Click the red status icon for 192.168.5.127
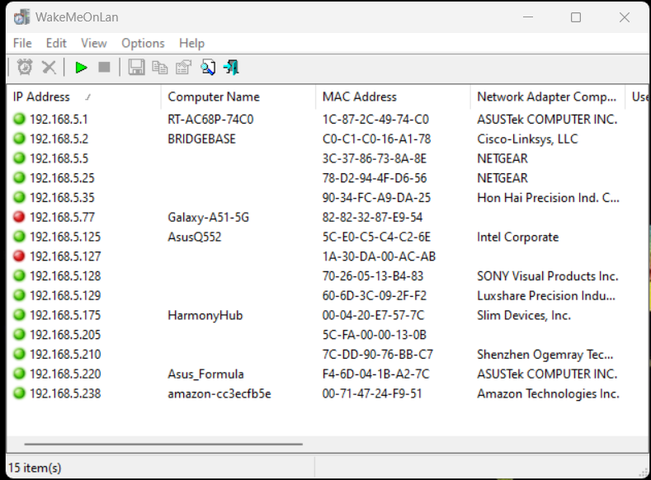Viewport: 651px width, 480px height. coord(19,256)
